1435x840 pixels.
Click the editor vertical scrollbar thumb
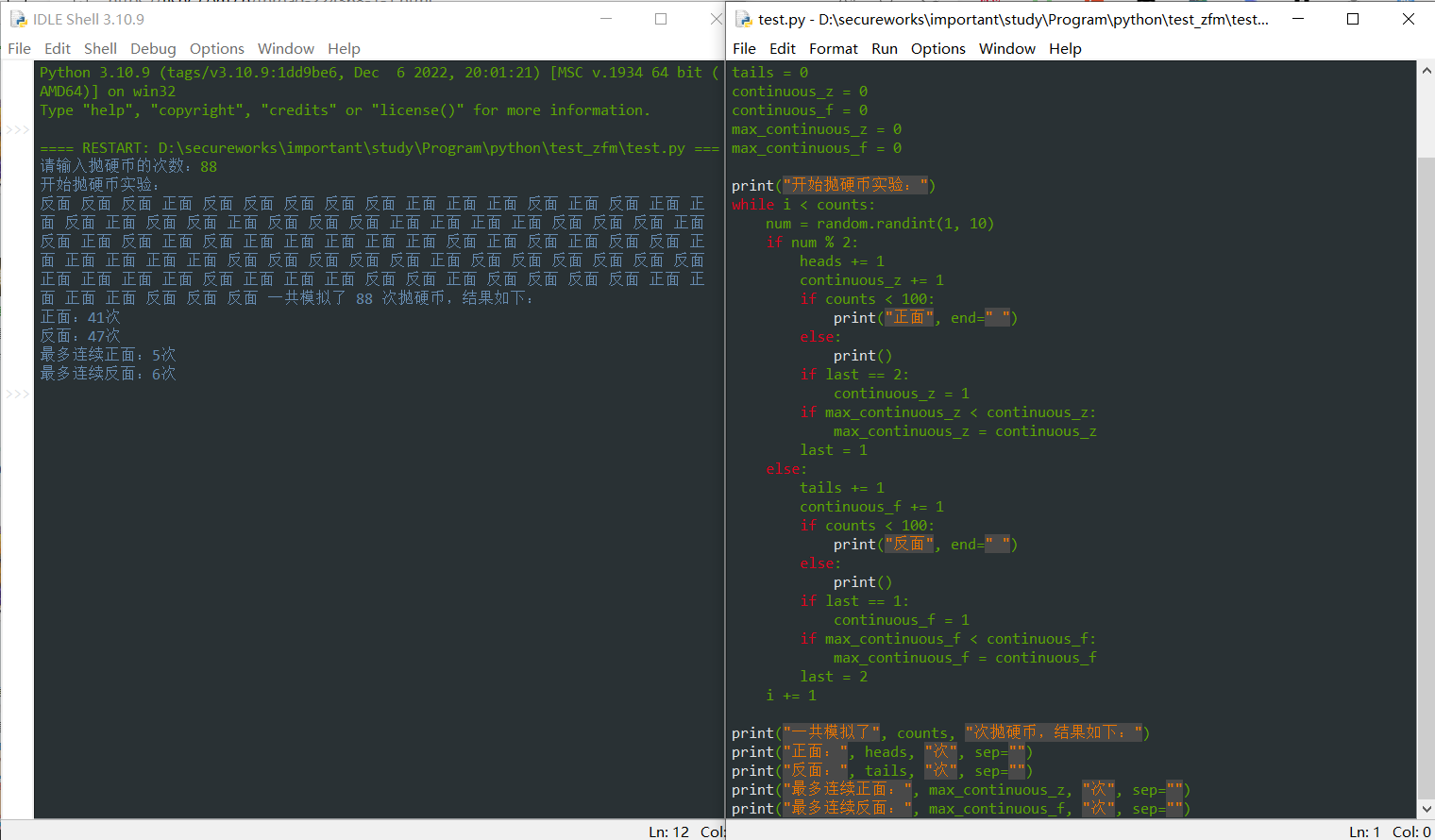(x=1427, y=477)
